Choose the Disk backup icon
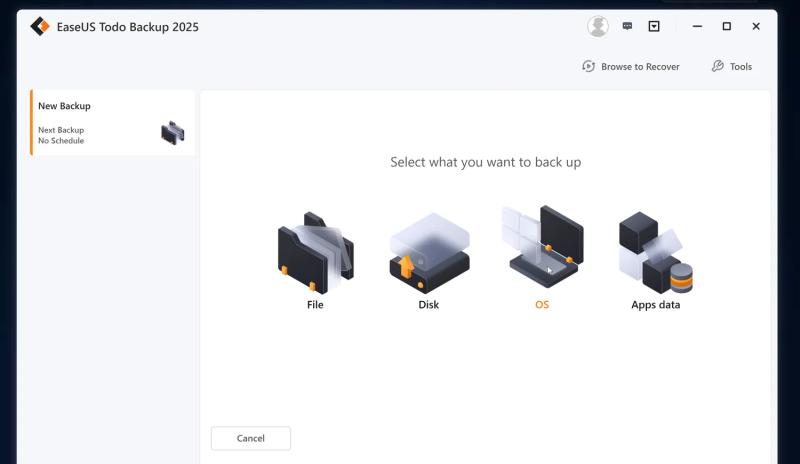 429,253
